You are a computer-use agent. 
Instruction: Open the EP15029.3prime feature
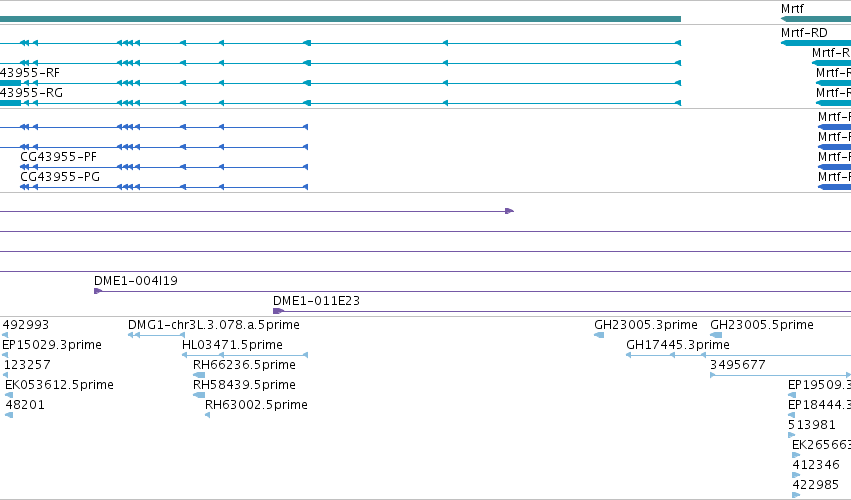52,345
